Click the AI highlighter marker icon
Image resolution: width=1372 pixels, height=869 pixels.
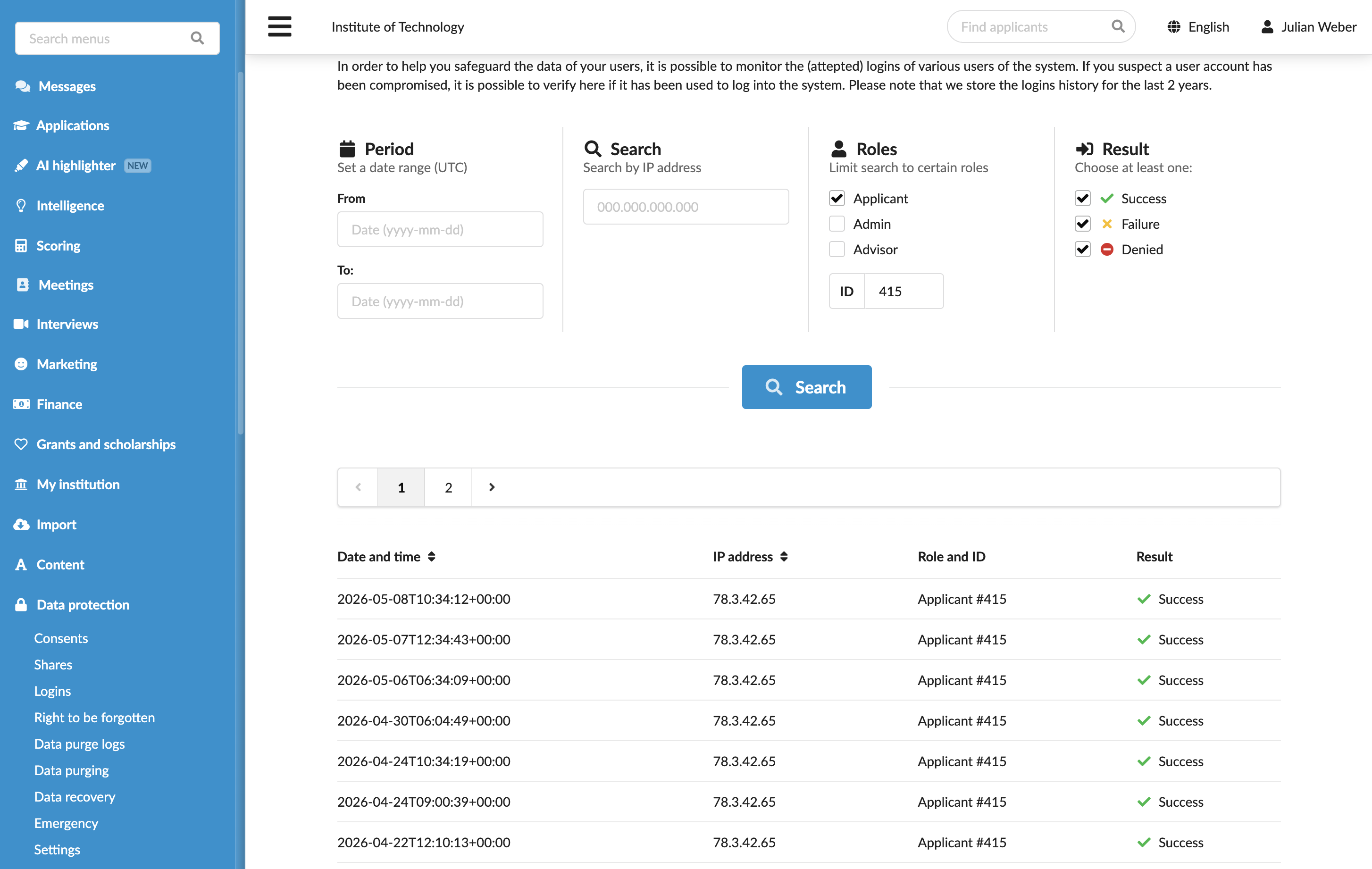tap(21, 165)
